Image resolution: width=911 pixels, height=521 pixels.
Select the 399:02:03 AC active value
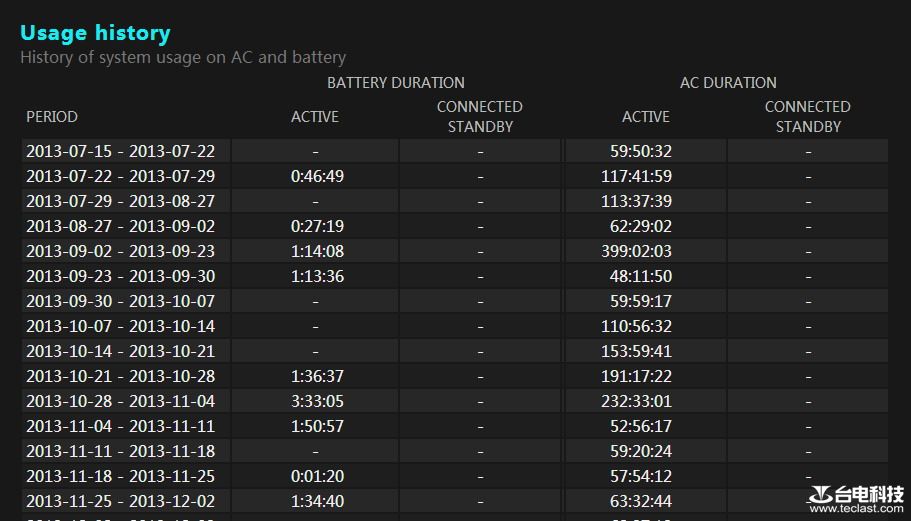[636, 251]
